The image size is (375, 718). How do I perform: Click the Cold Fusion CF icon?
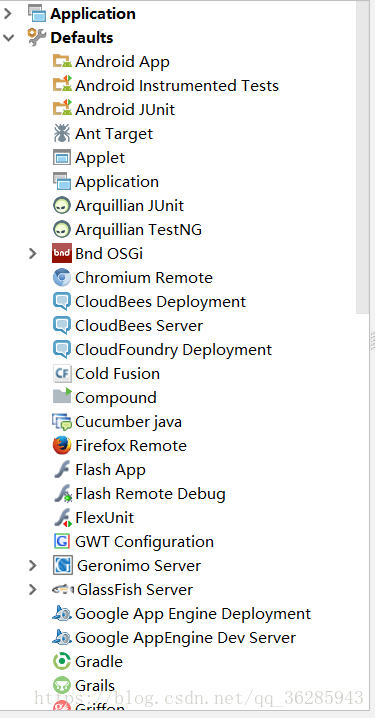point(62,373)
